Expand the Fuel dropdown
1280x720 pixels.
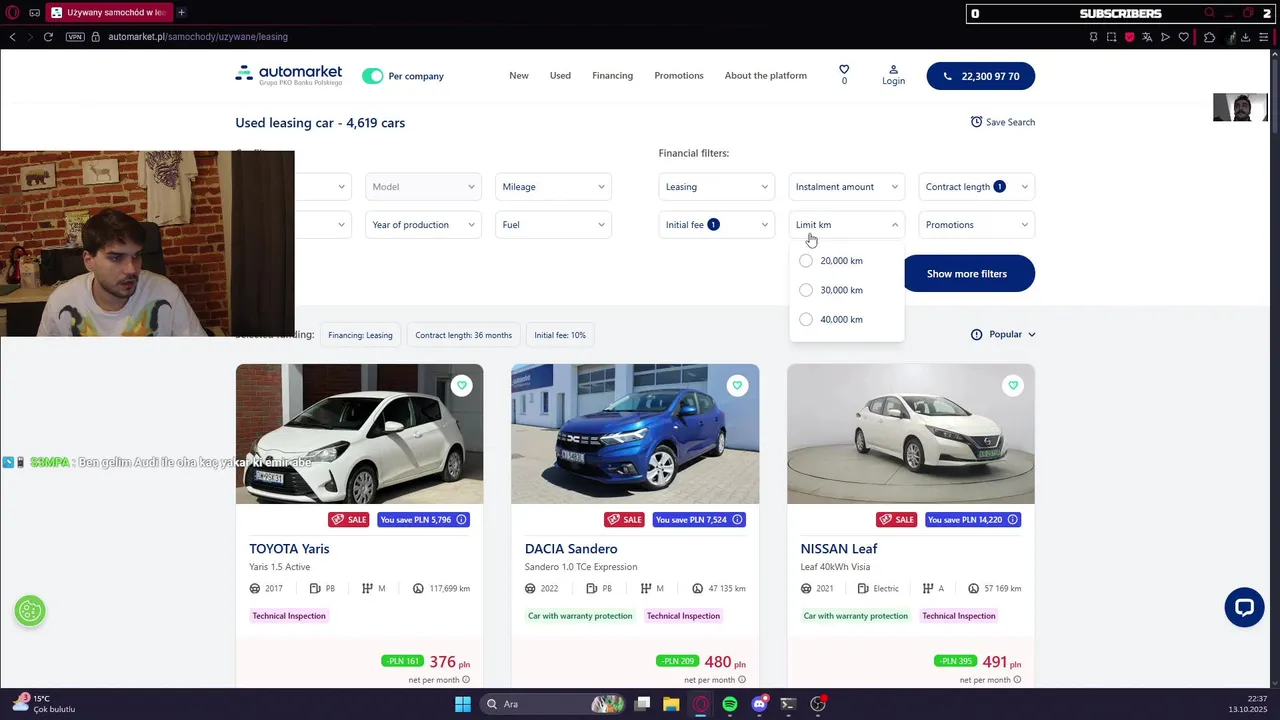pos(553,225)
